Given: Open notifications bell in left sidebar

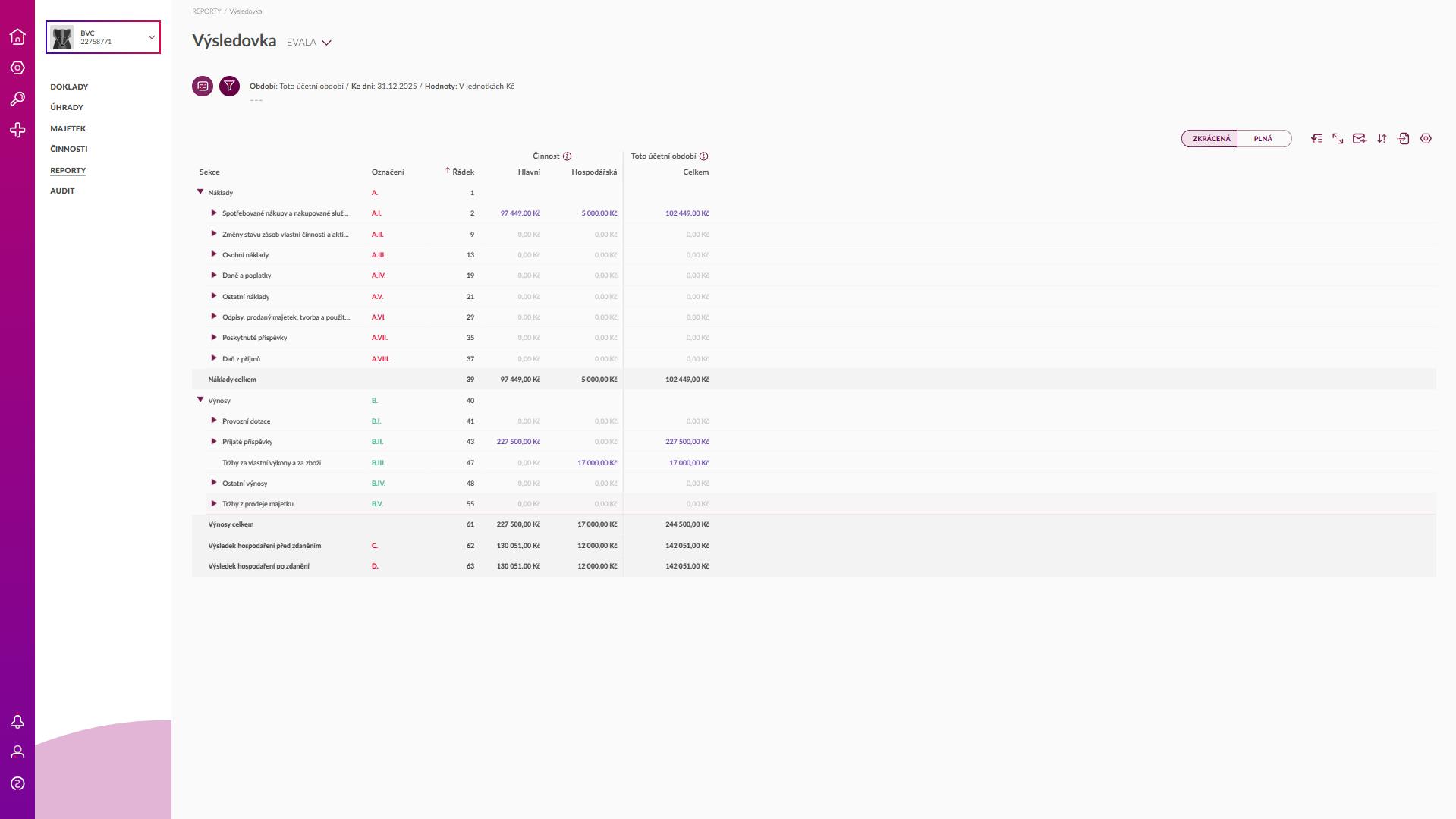Looking at the screenshot, I should [17, 722].
